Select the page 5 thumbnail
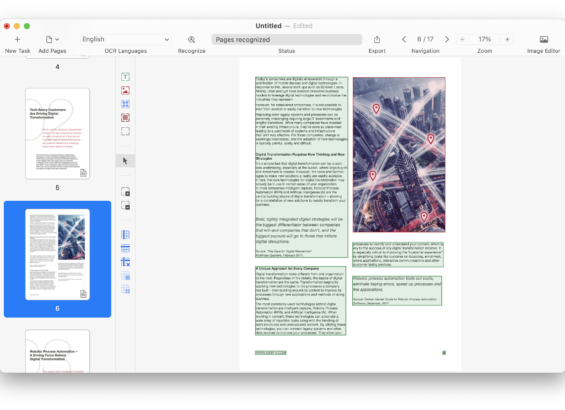Viewport: 565px width, 410px height. click(x=57, y=134)
